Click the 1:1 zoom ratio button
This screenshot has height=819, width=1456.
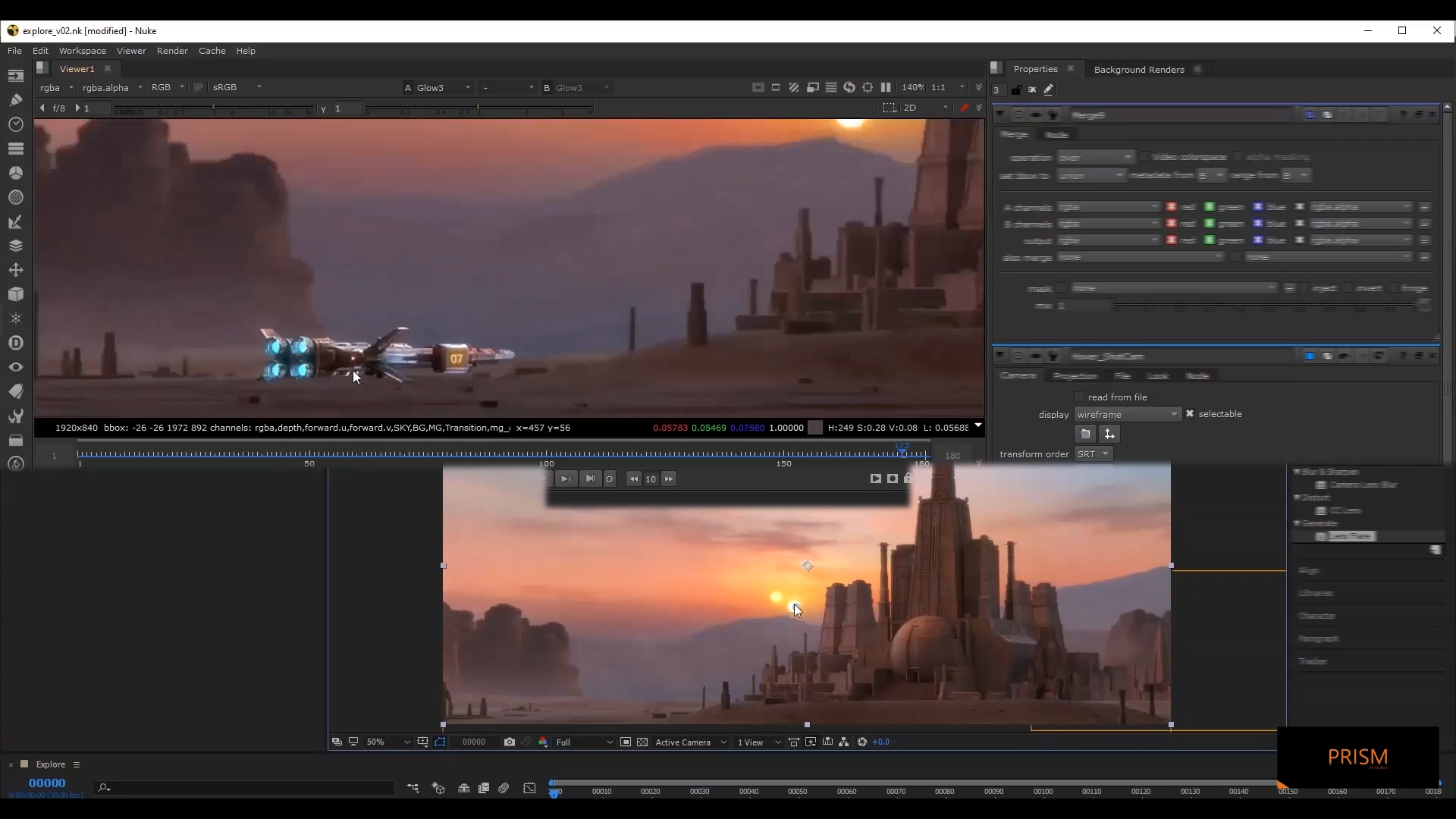(938, 87)
